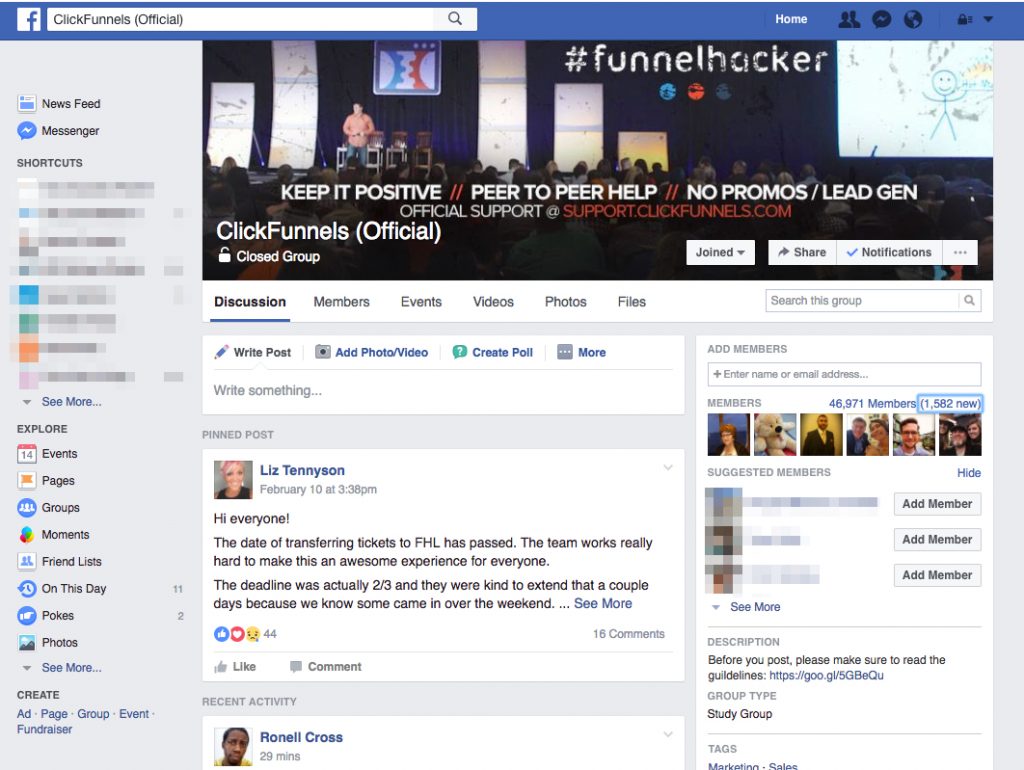Like Liz Tennyson's pinned post
1024x770 pixels.
236,667
